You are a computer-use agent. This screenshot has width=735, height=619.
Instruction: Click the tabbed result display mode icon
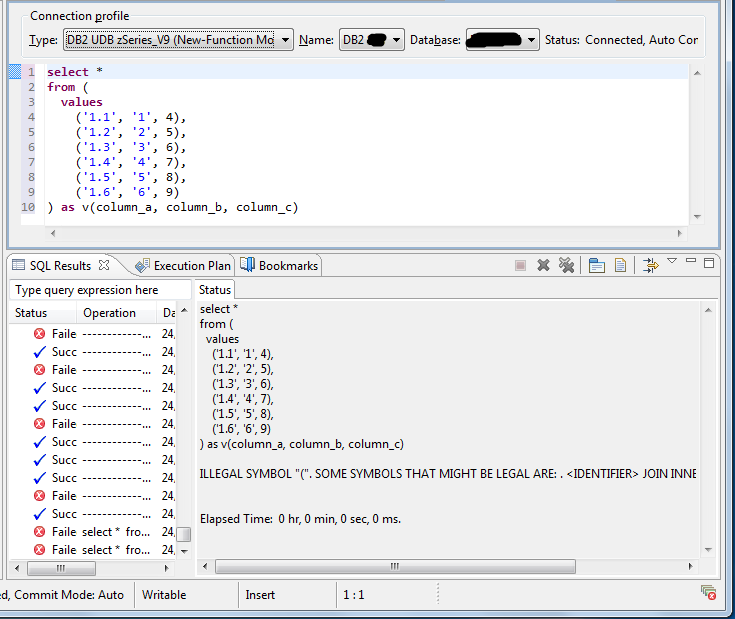tap(597, 266)
